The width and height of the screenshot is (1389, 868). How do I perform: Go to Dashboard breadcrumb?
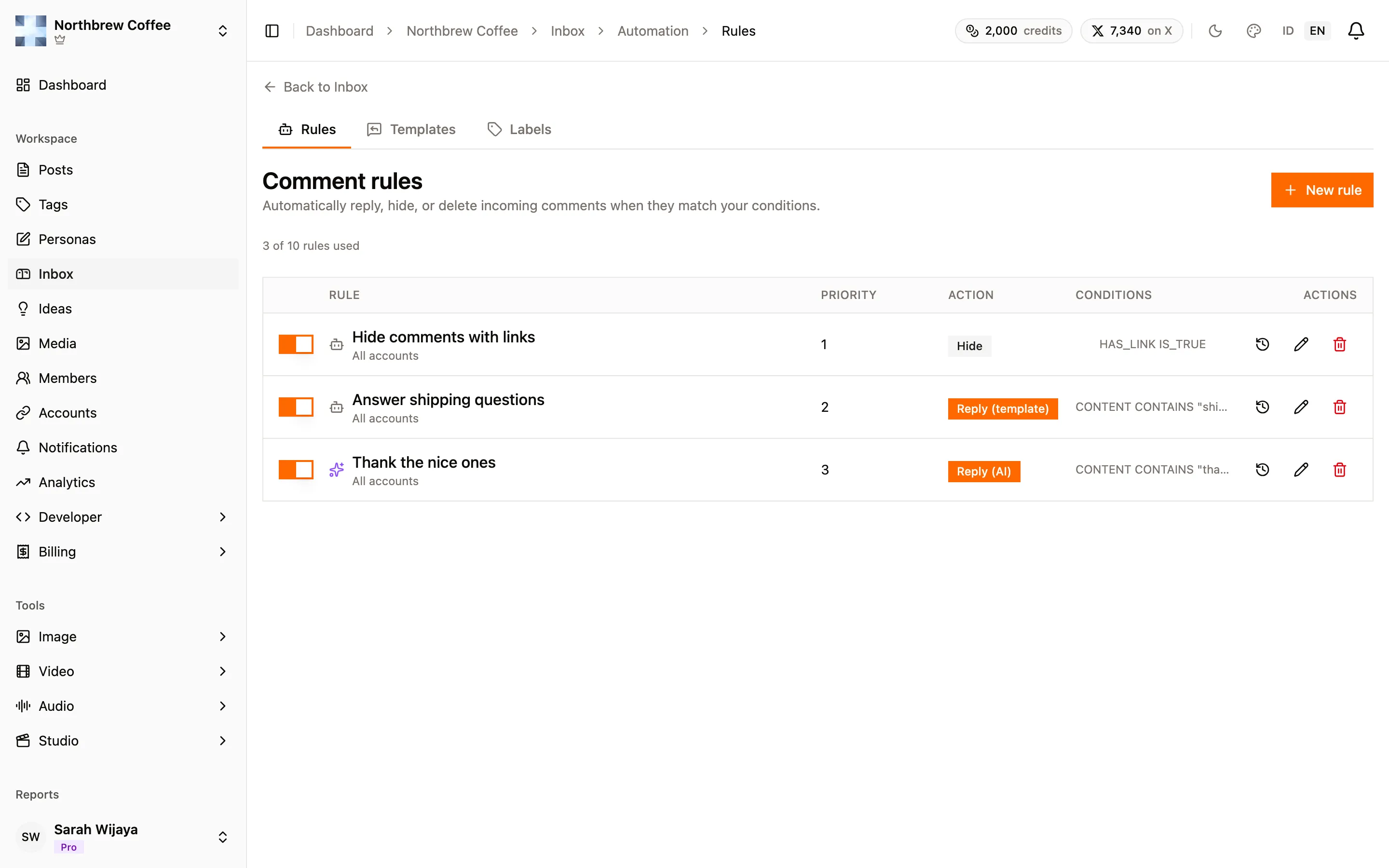click(x=339, y=31)
